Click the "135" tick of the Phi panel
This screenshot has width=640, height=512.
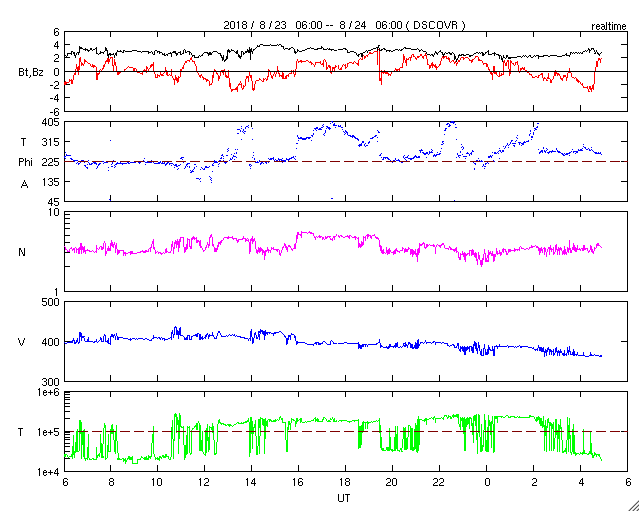51,182
